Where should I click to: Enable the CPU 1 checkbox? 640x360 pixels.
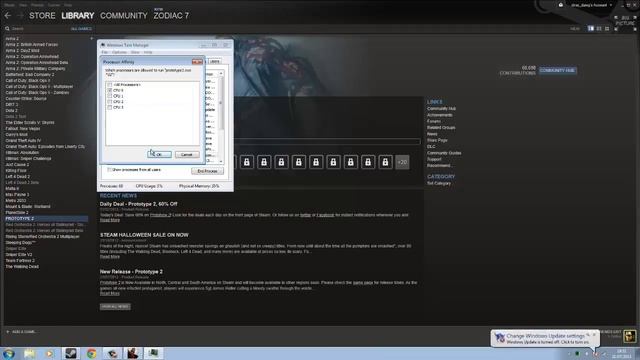coord(109,96)
